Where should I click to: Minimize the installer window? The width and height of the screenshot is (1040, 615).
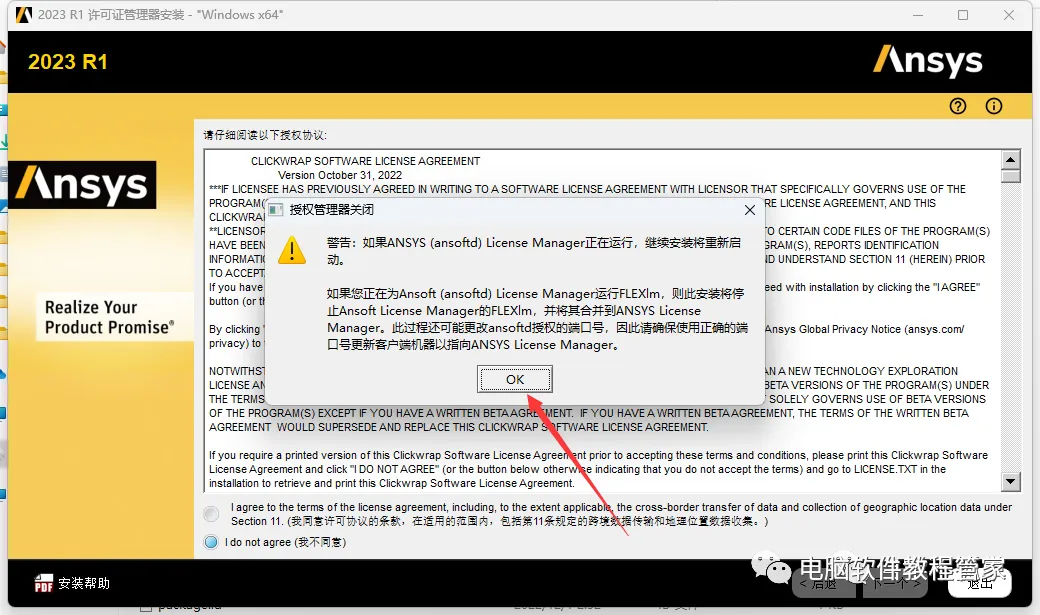click(918, 15)
